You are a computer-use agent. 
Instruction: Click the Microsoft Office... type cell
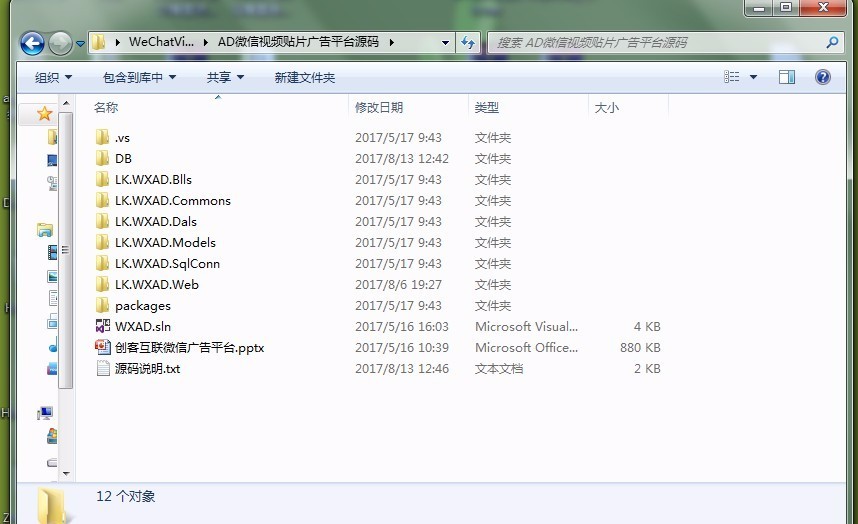(x=526, y=347)
